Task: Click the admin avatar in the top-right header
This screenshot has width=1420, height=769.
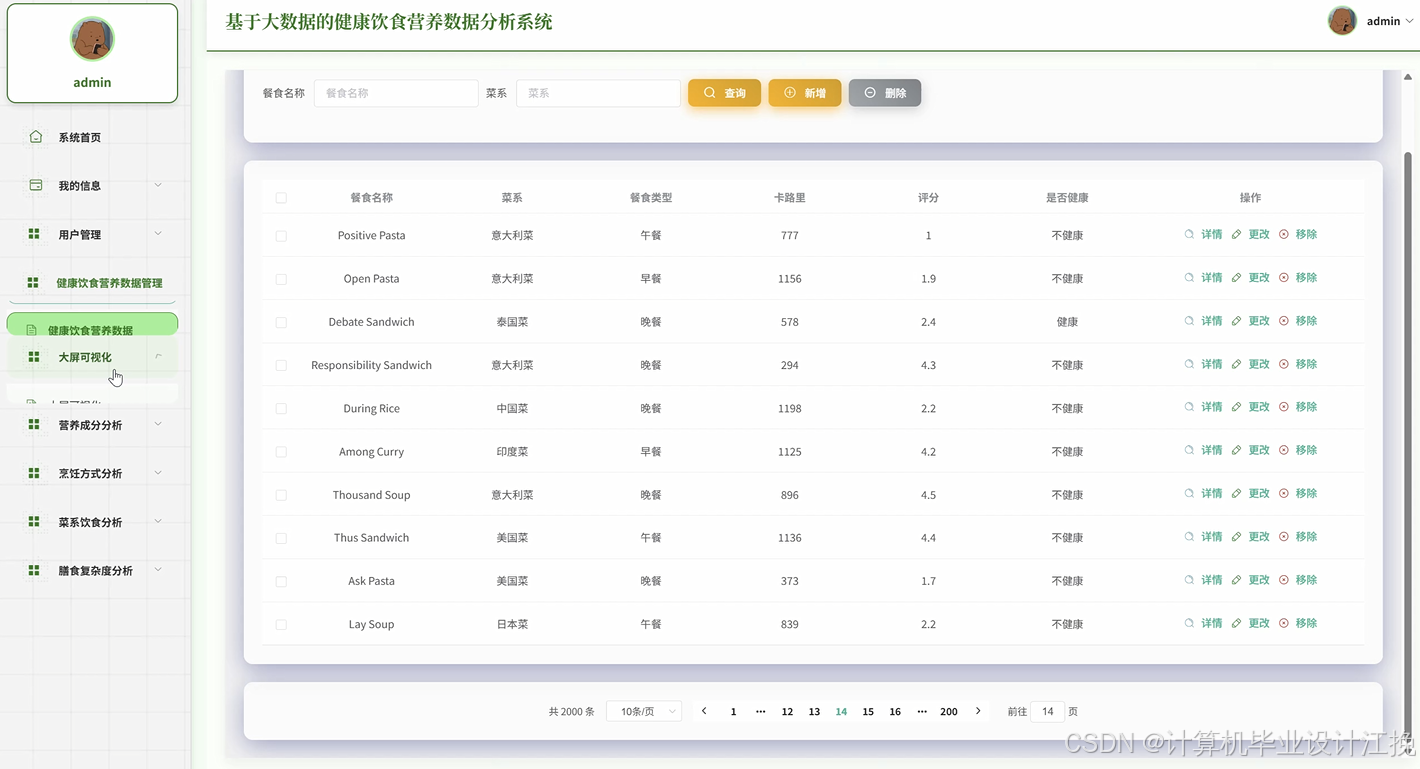Action: click(1342, 20)
